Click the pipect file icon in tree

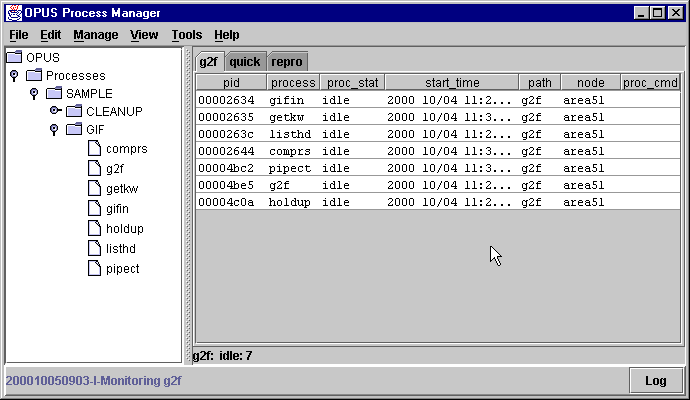pyautogui.click(x=94, y=268)
